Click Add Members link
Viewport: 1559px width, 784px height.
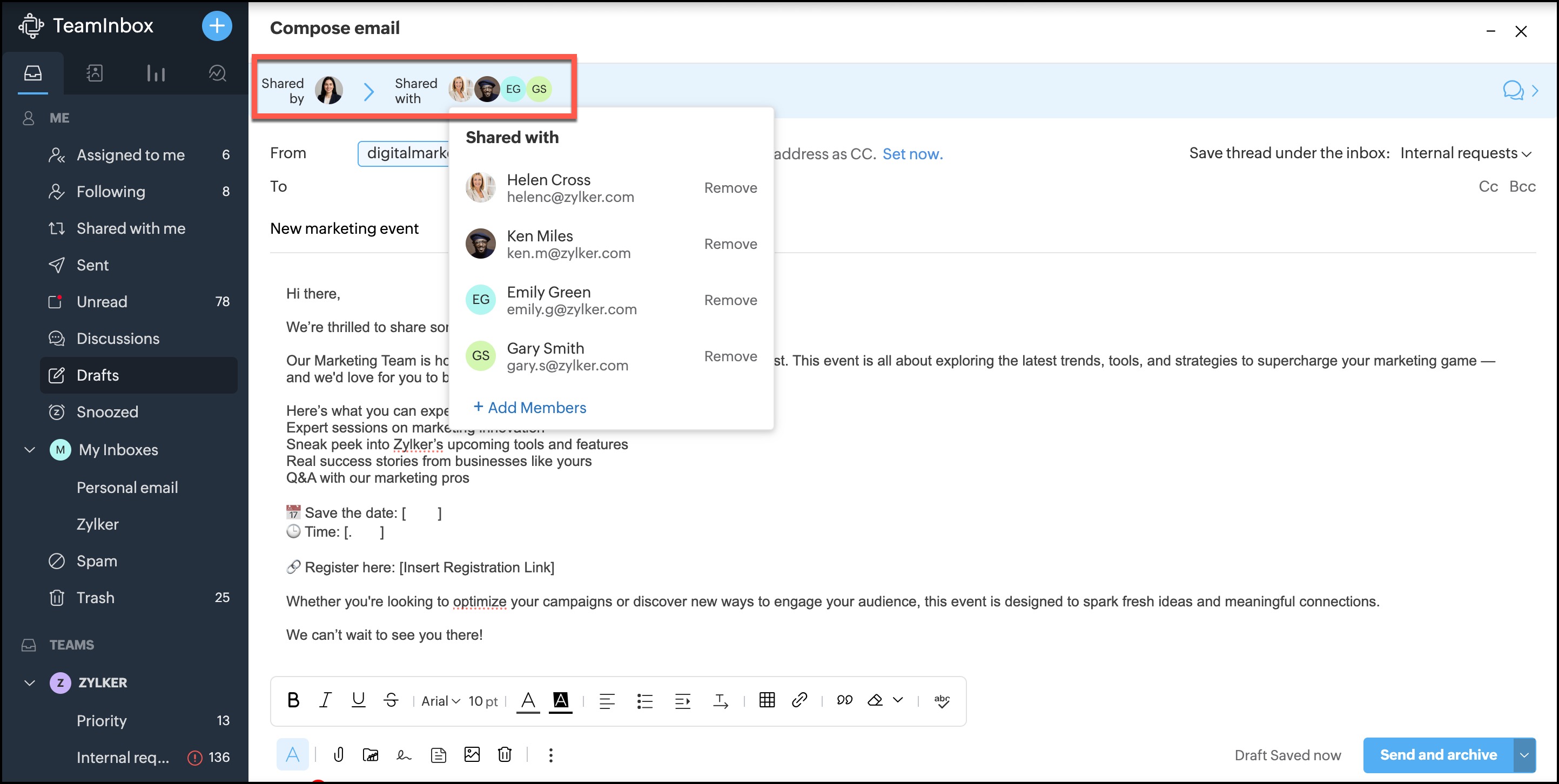pos(529,408)
